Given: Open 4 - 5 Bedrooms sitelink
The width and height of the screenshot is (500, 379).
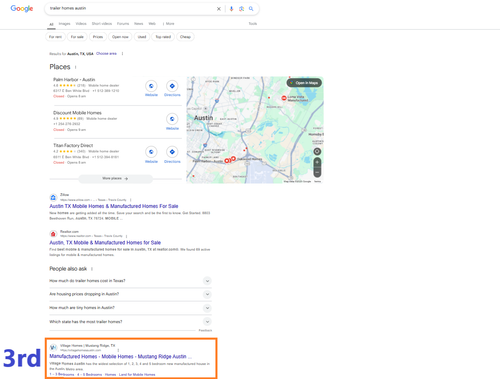Looking at the screenshot, I should pyautogui.click(x=89, y=375).
